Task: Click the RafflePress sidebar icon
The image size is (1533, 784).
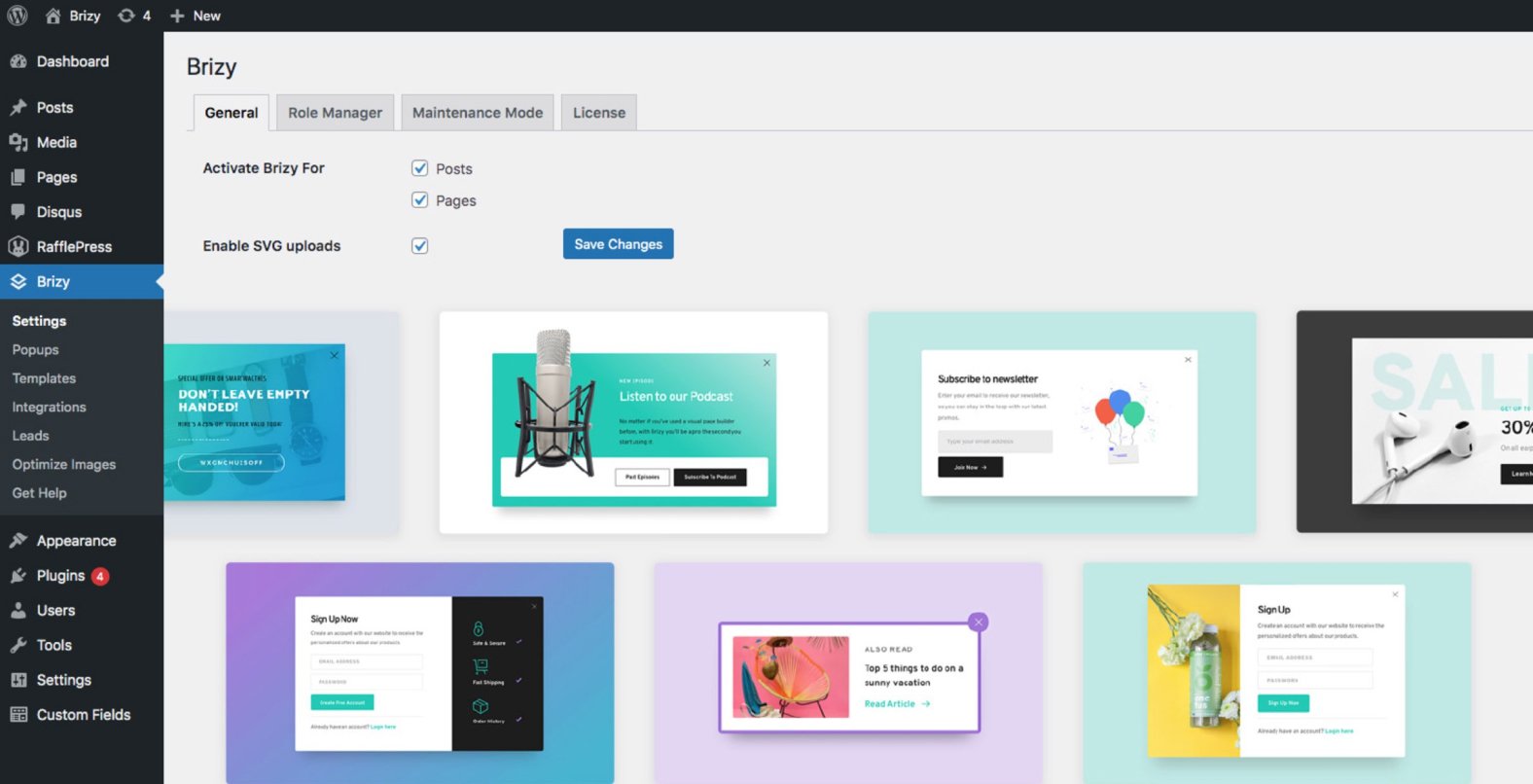Action: [18, 247]
